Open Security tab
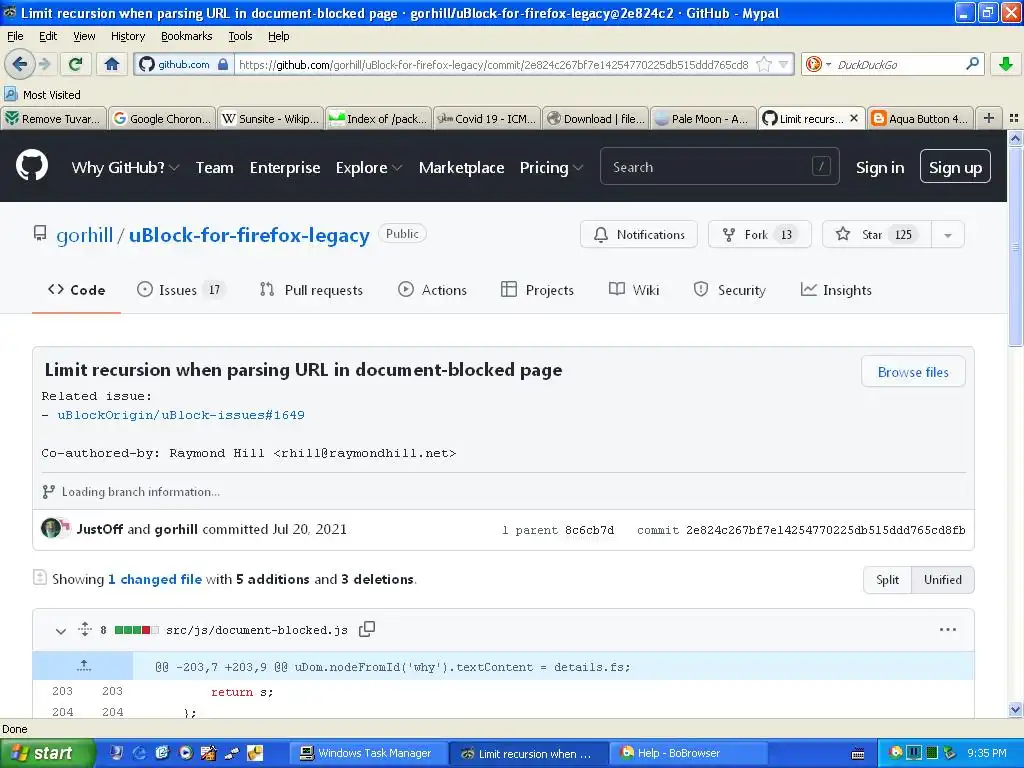 (729, 290)
